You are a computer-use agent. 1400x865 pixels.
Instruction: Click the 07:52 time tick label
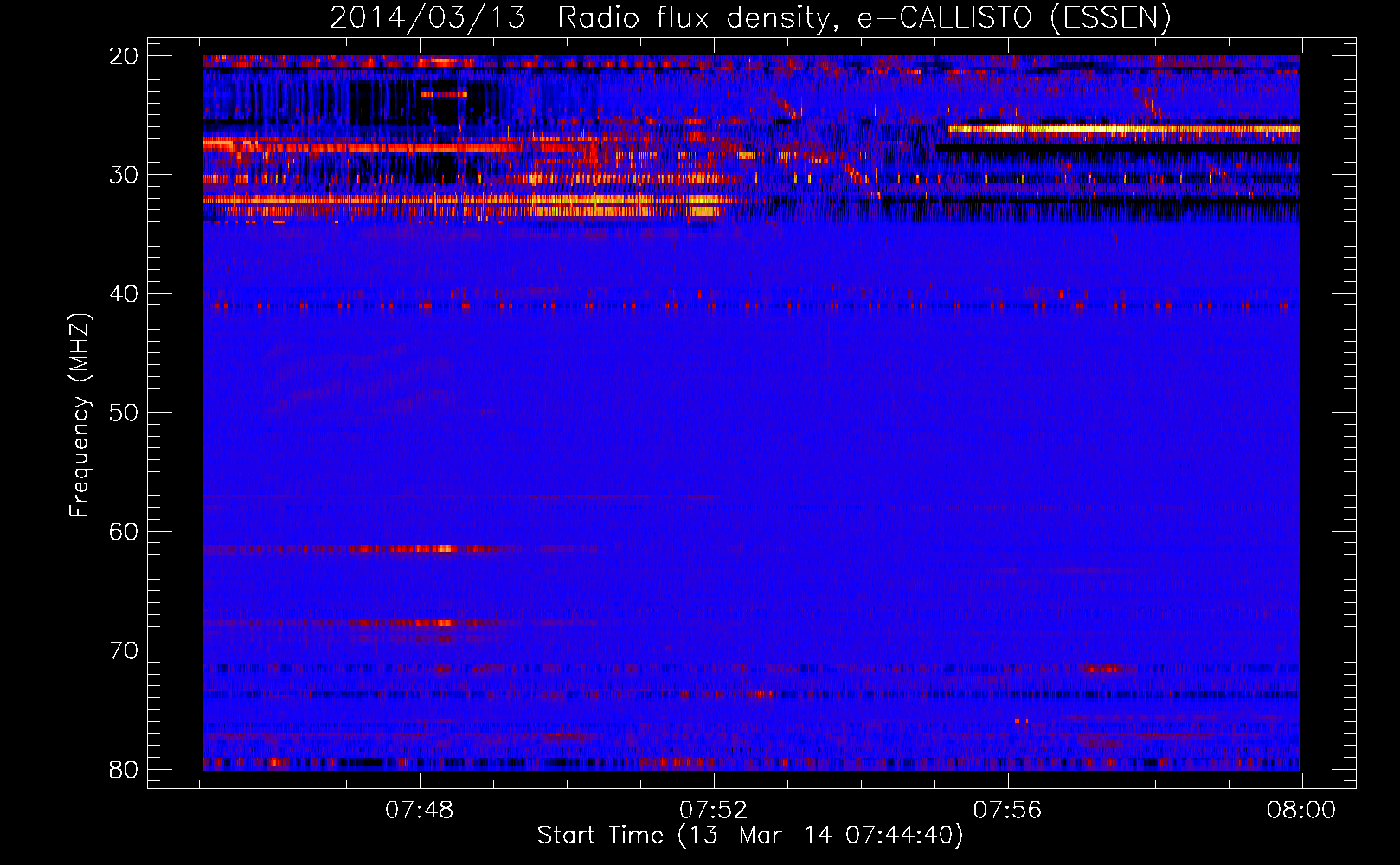(714, 811)
